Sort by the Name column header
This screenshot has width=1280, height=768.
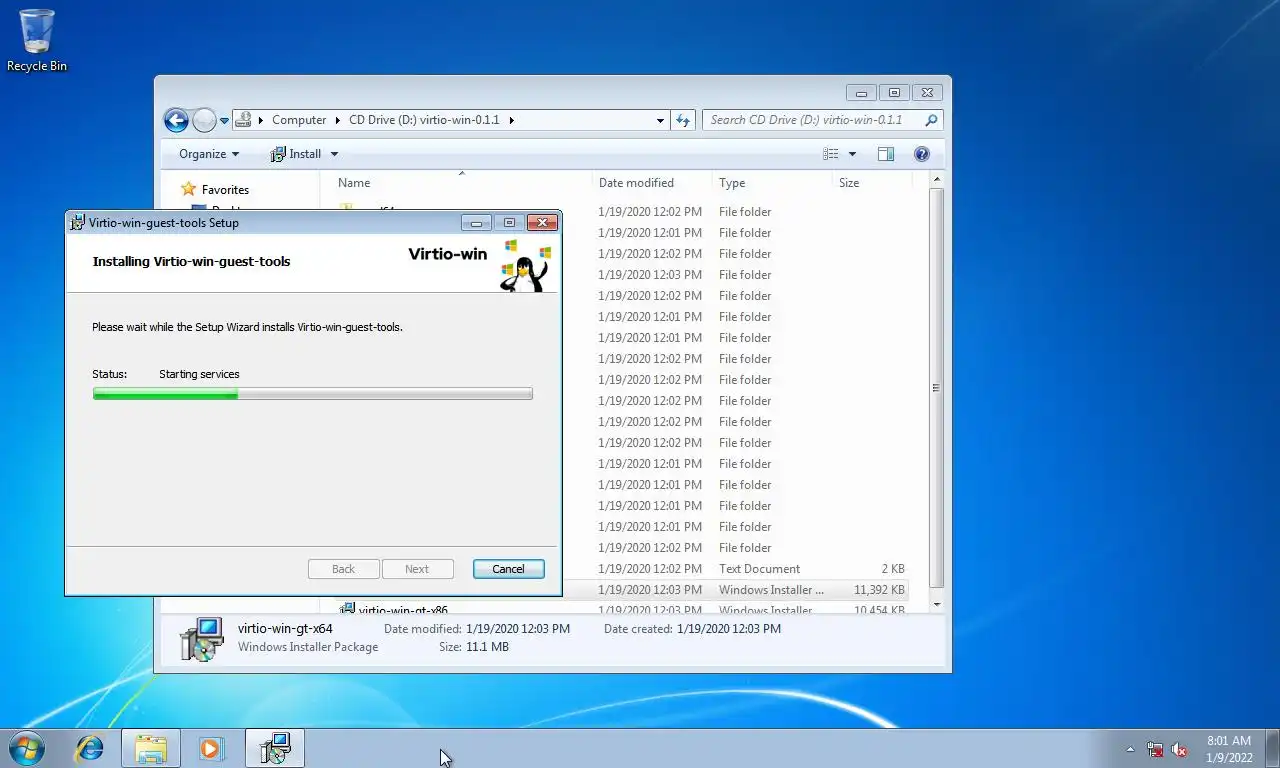point(460,183)
